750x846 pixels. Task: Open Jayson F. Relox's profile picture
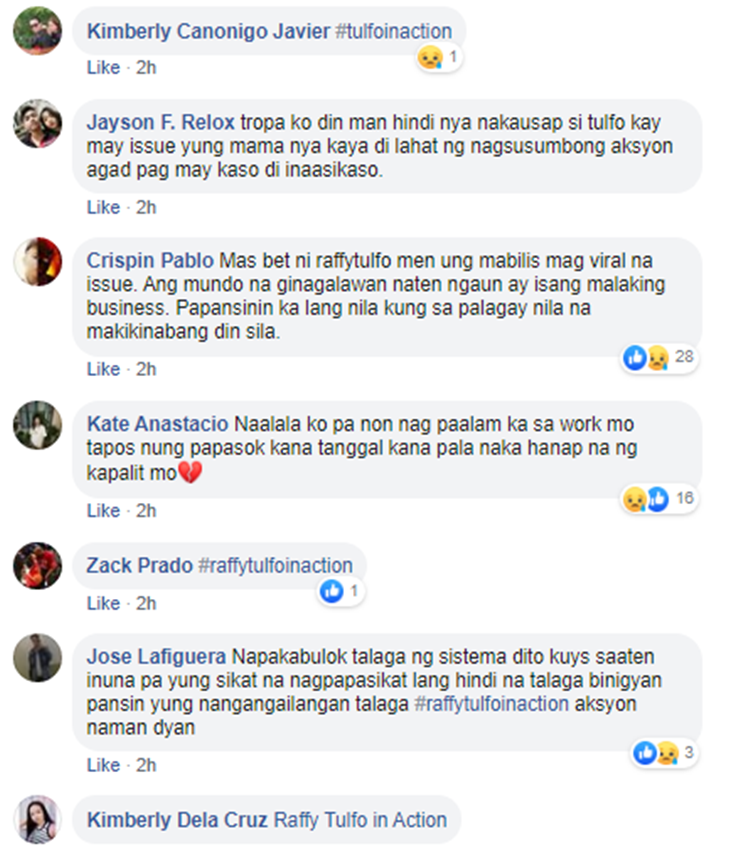click(37, 123)
